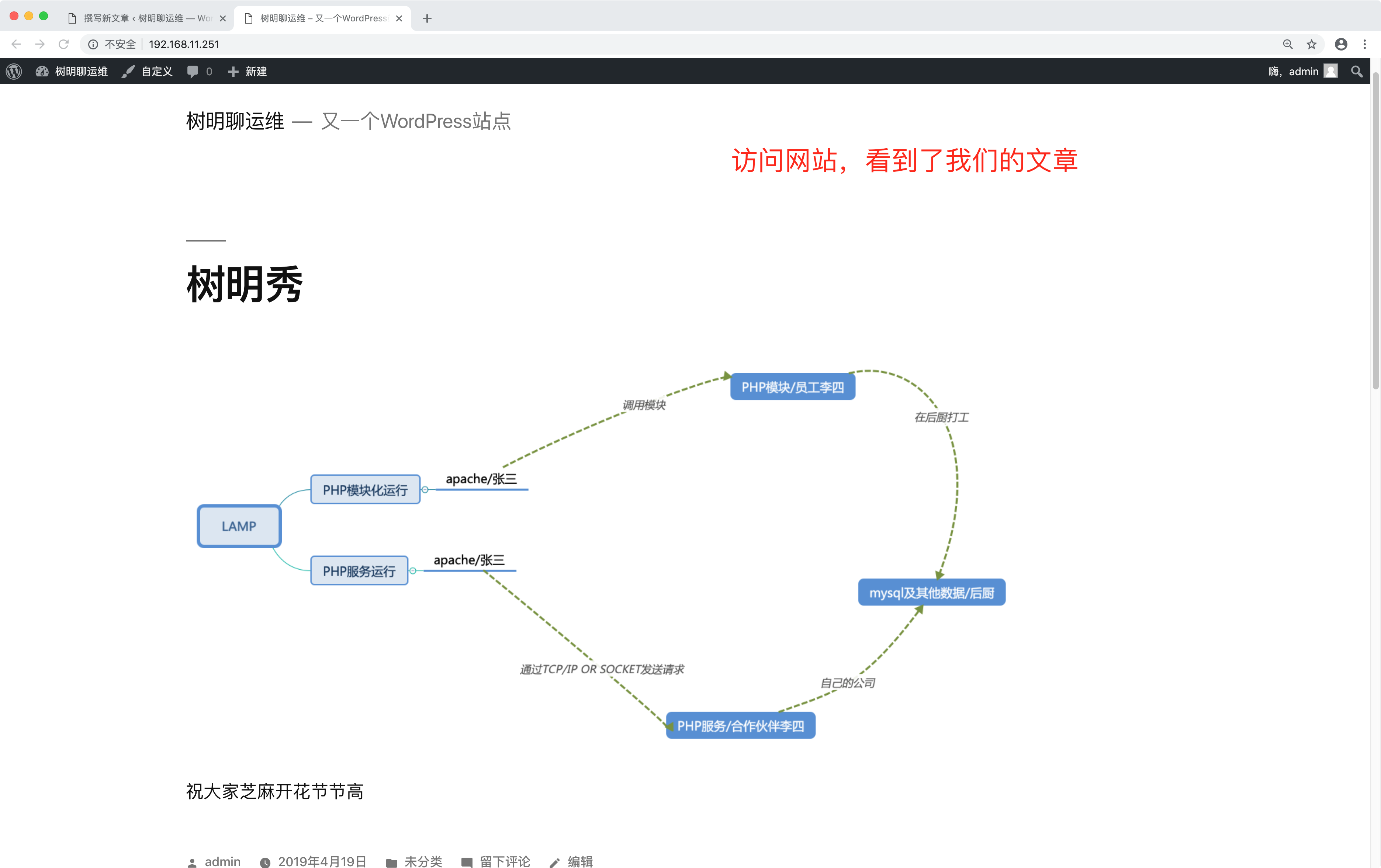This screenshot has width=1381, height=868.
Task: Open the WordPress logo menu
Action: coord(13,71)
